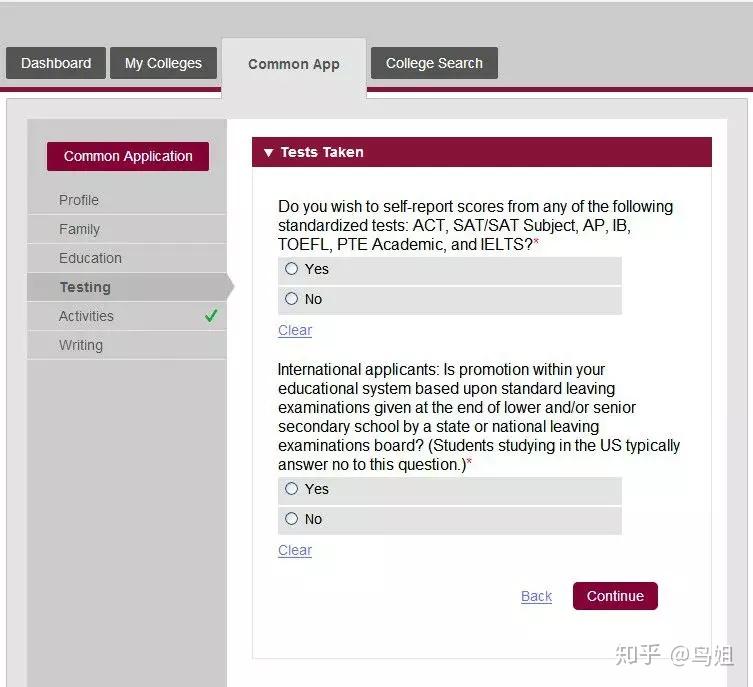Screen dimensions: 753x687
Task: Clear the leaving examinations answer
Action: coord(295,551)
